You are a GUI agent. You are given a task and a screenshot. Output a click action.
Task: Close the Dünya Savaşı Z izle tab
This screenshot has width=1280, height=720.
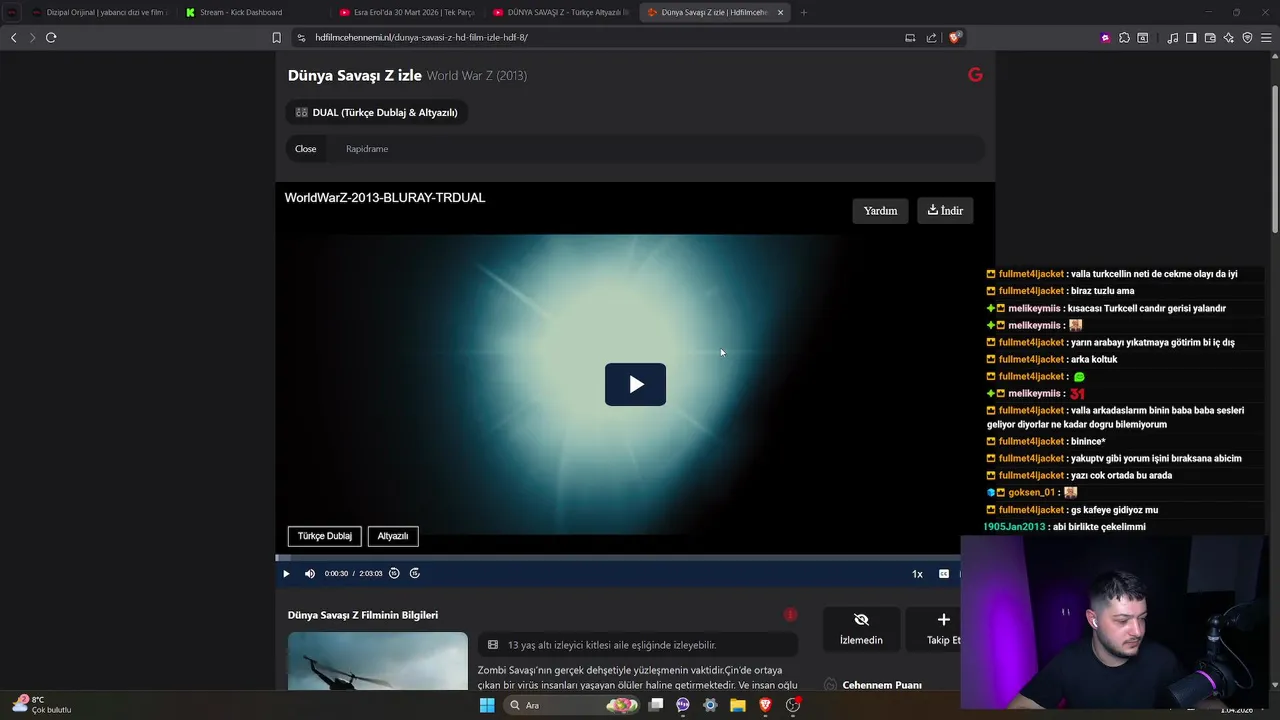[780, 12]
